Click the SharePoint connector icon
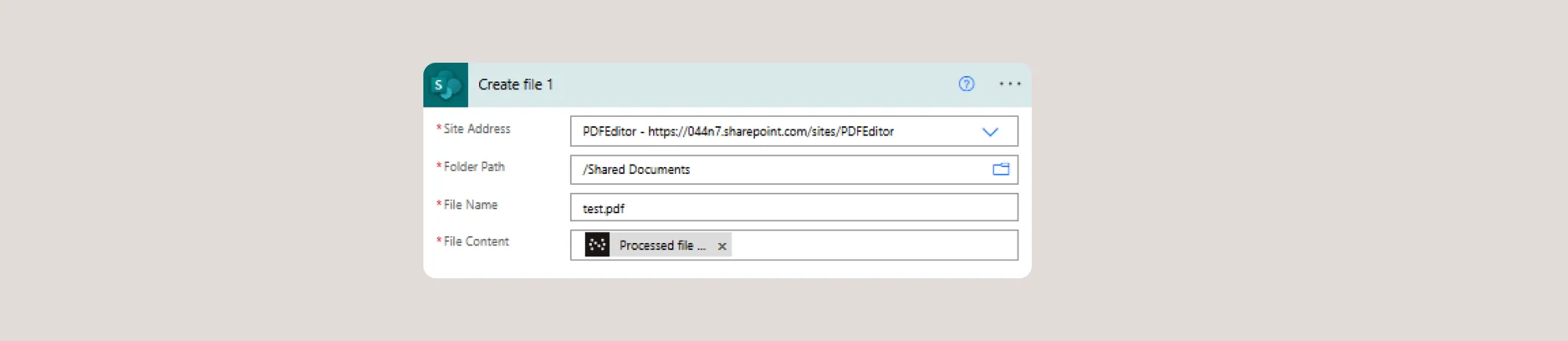 [x=445, y=85]
